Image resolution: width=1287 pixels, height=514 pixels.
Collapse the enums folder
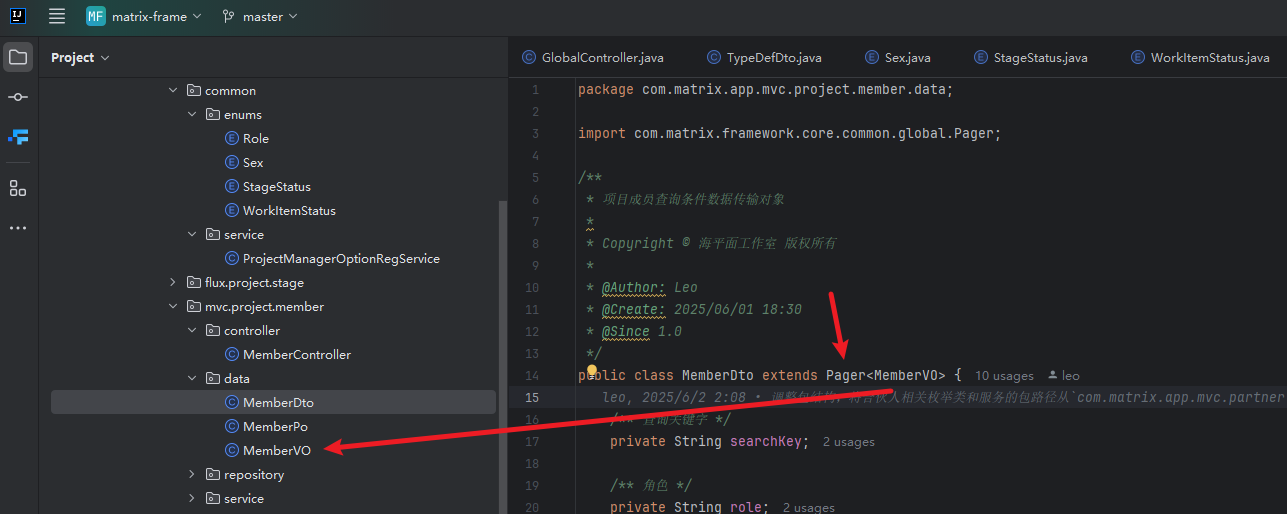click(x=193, y=115)
